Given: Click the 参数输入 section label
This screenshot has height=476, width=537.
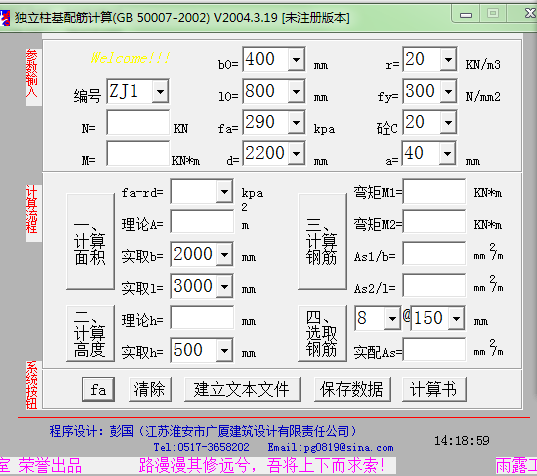Looking at the screenshot, I should click(32, 73).
